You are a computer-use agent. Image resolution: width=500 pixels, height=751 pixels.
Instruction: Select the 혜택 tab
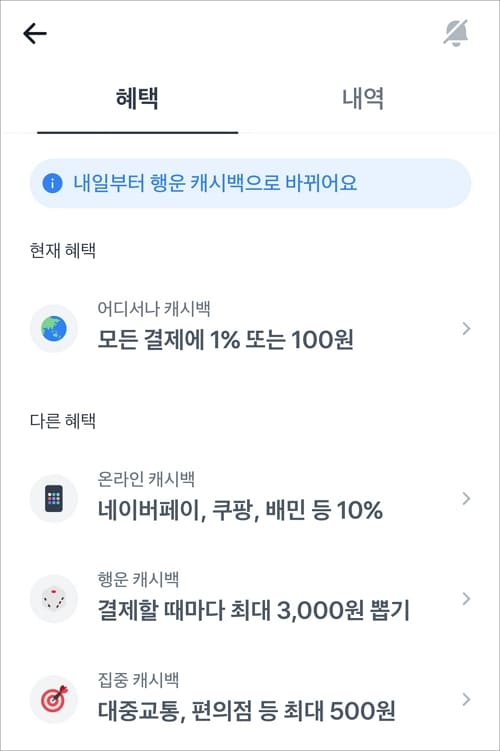137,99
